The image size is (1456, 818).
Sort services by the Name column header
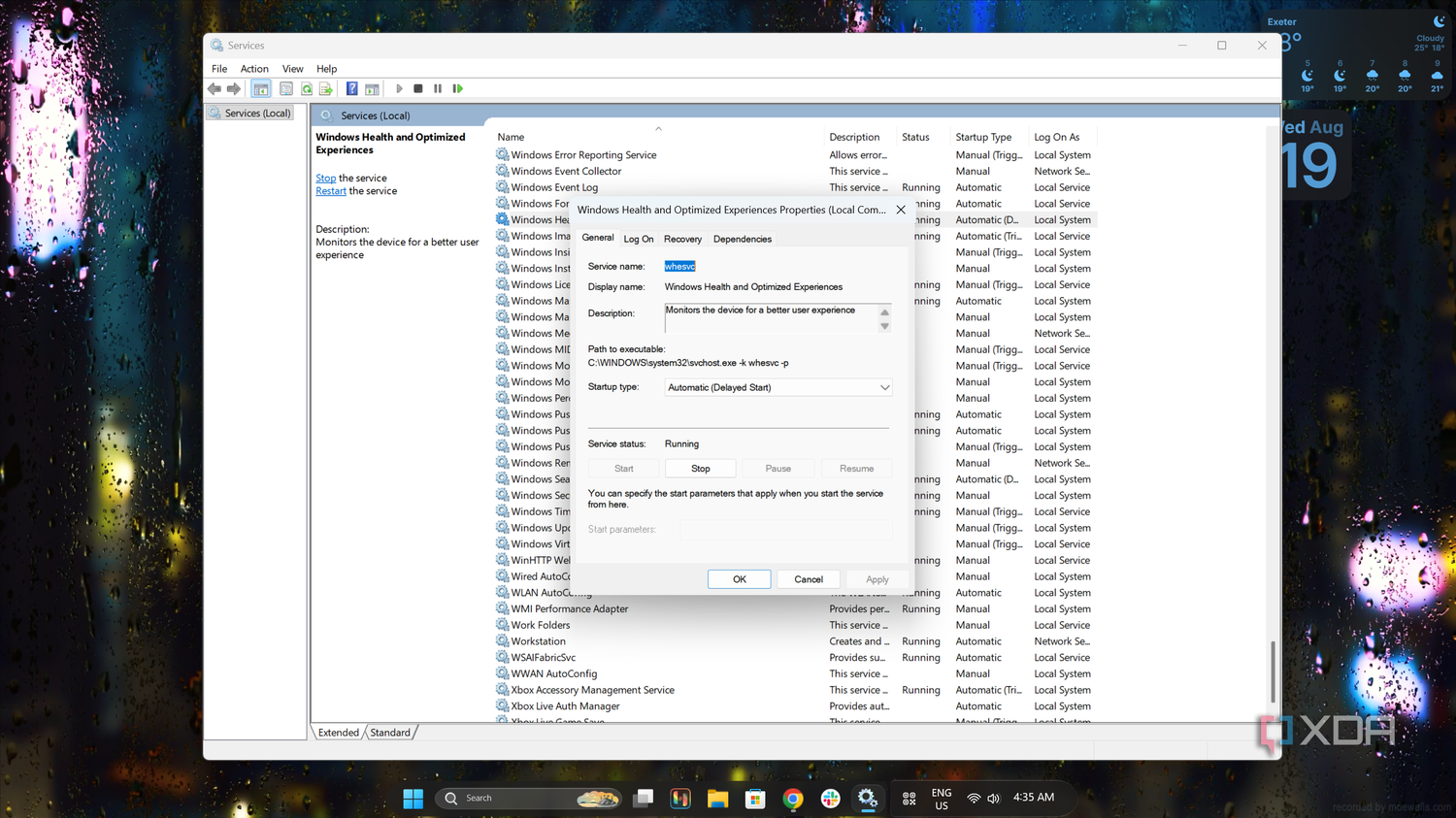coord(658,137)
